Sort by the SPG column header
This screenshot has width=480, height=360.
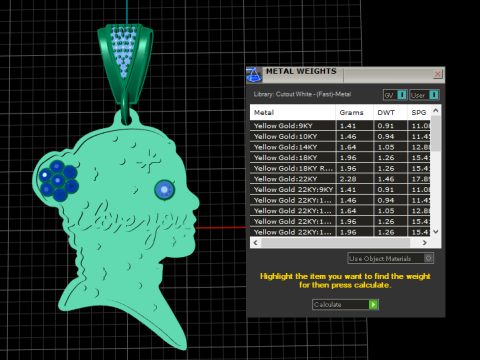(419, 112)
